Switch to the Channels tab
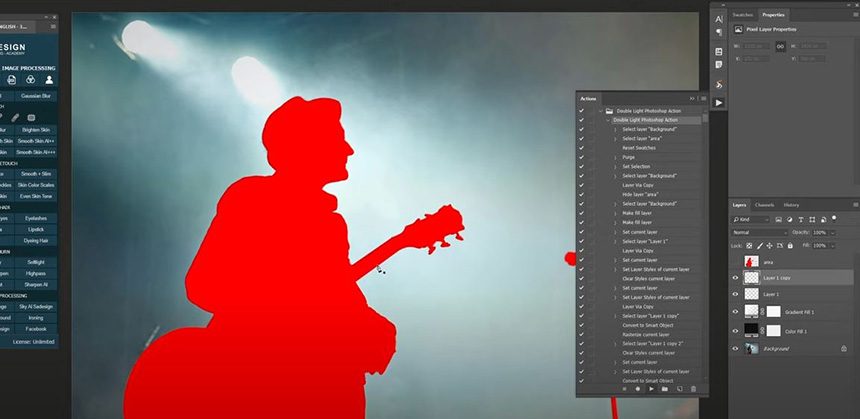Image resolution: width=860 pixels, height=419 pixels. (765, 205)
